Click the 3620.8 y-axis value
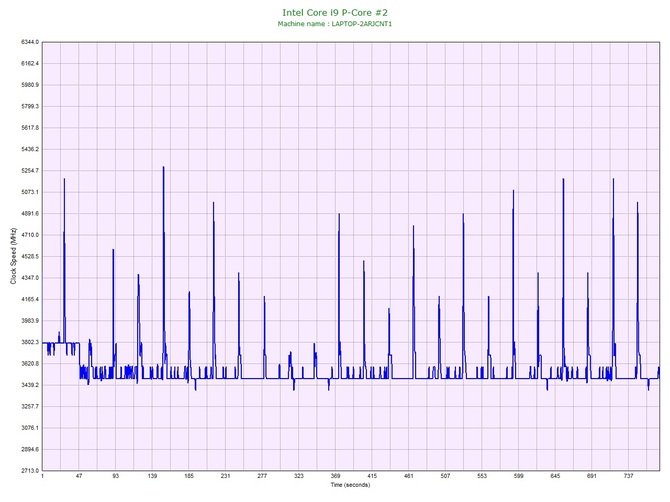 pyautogui.click(x=30, y=364)
